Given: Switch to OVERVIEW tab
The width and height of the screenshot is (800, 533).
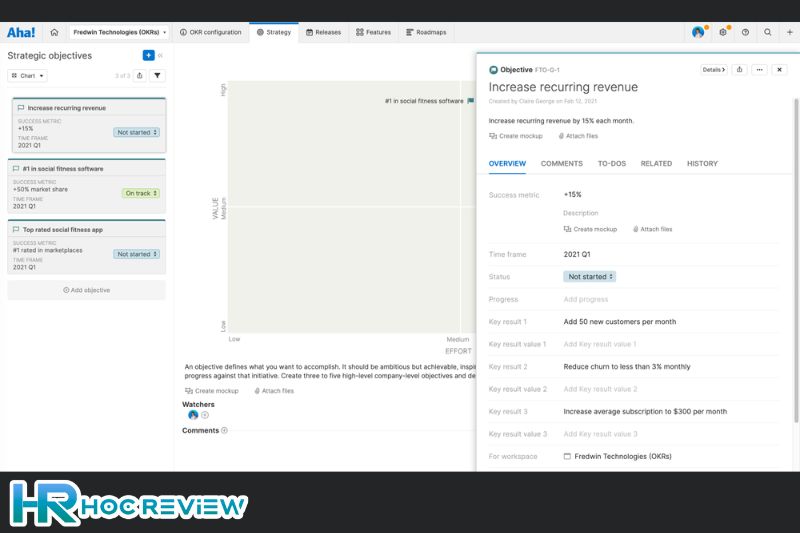Looking at the screenshot, I should tap(507, 164).
